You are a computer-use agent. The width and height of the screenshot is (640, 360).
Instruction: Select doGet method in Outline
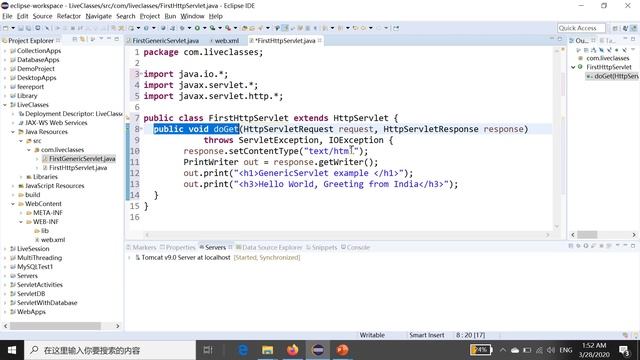(x=613, y=76)
